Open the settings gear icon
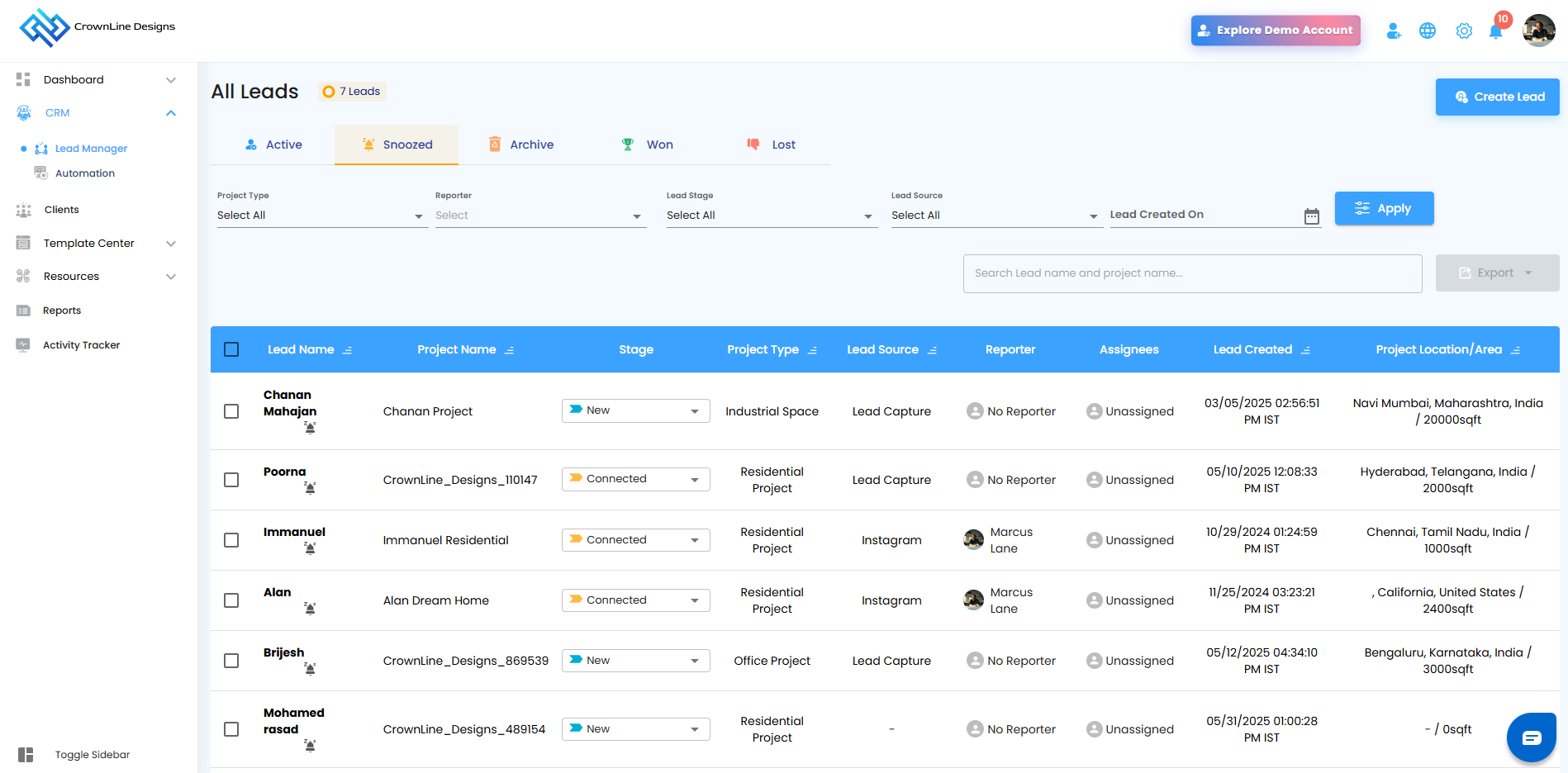This screenshot has width=1568, height=773. (x=1464, y=31)
